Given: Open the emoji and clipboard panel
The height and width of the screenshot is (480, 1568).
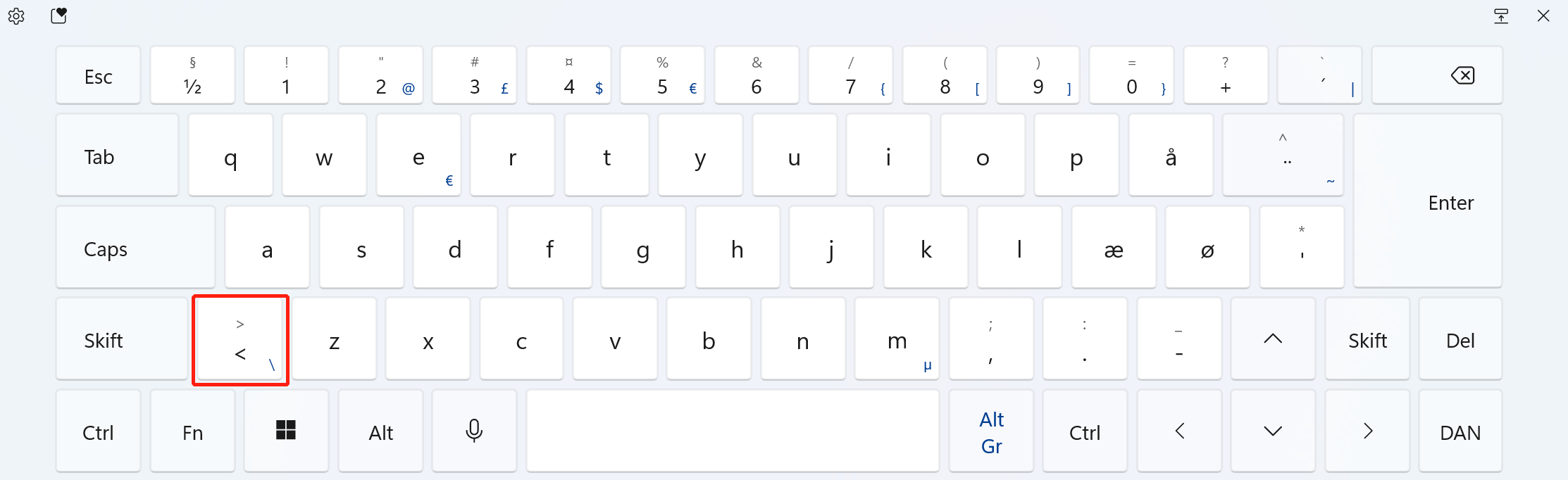Looking at the screenshot, I should click(x=59, y=15).
